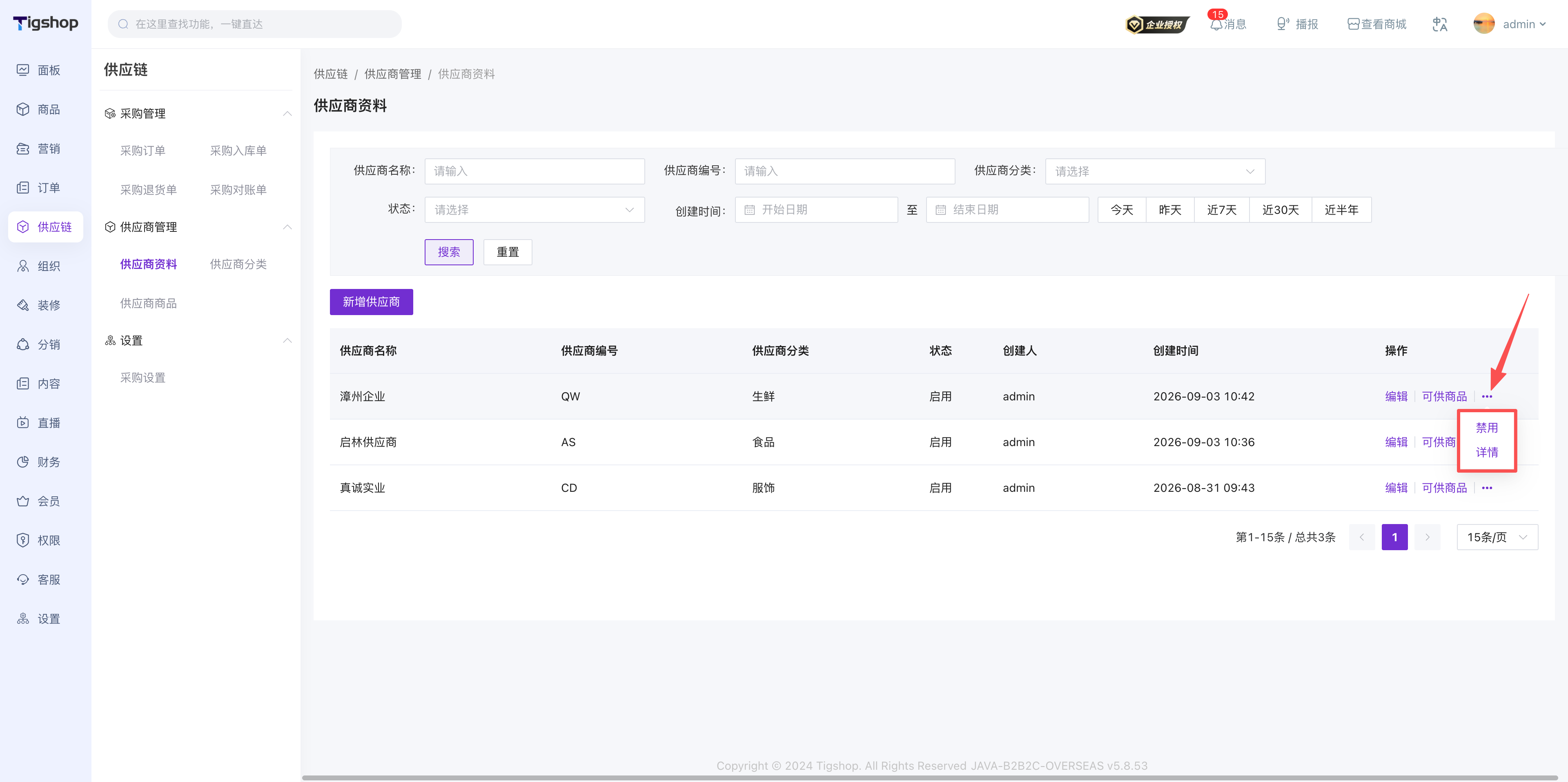This screenshot has width=1568, height=782.
Task: Collapse the 供应商管理 section
Action: pos(287,227)
